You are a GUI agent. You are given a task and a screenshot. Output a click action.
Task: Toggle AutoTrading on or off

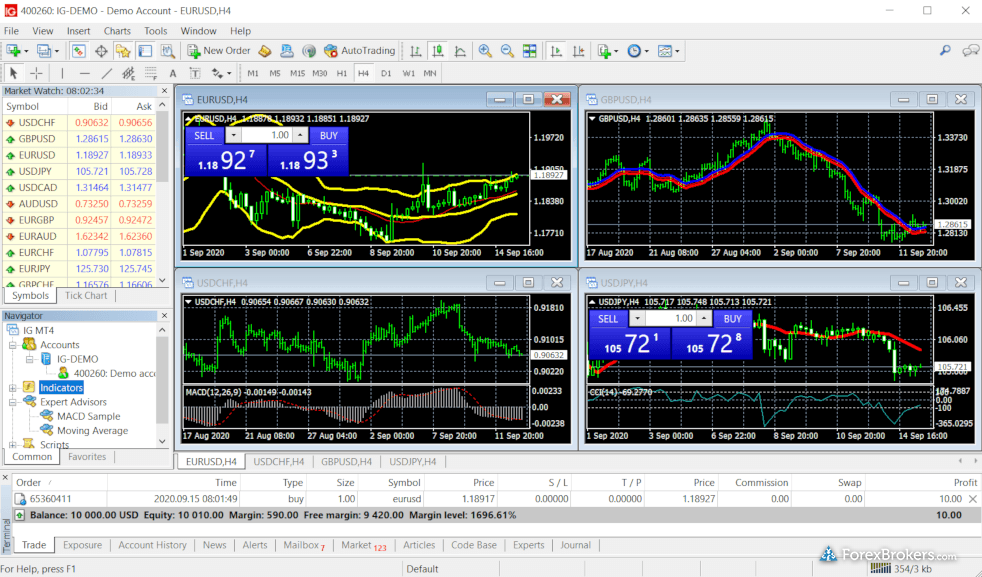click(359, 51)
